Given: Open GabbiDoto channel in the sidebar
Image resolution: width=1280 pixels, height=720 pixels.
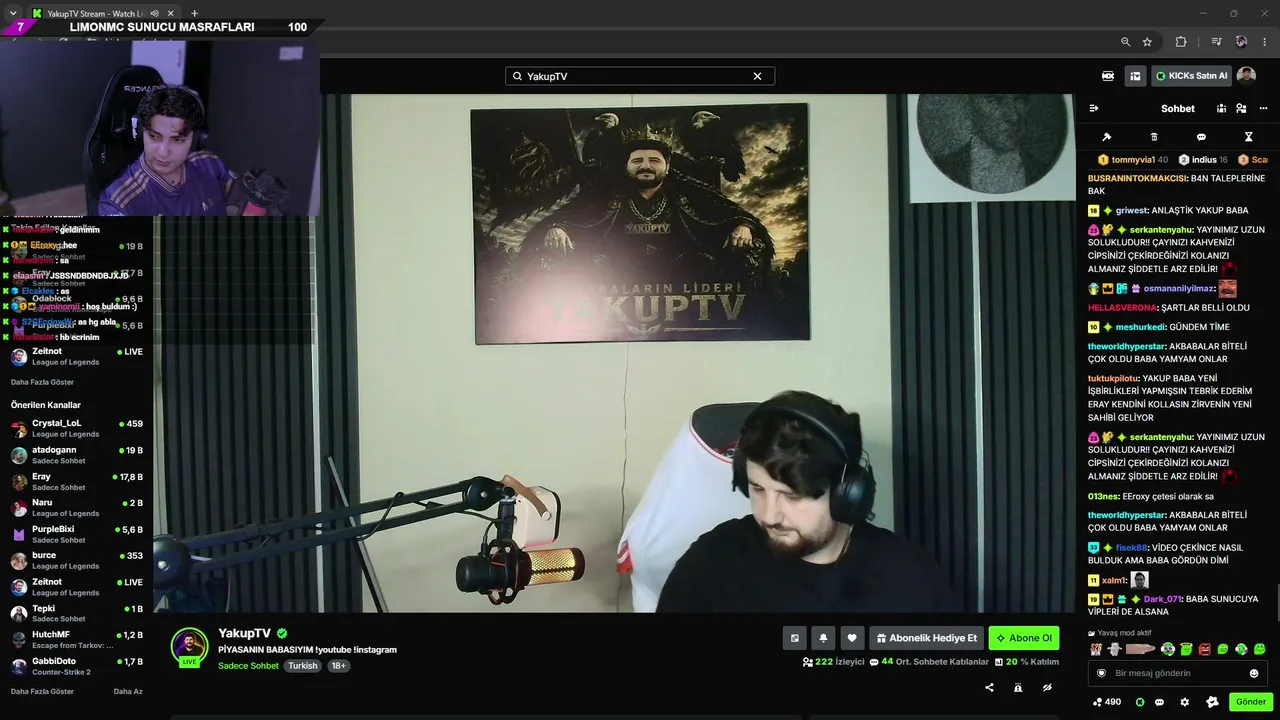Looking at the screenshot, I should coord(77,666).
